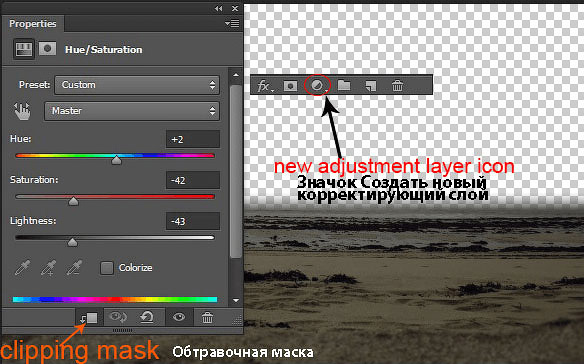Create a new layer
The width and height of the screenshot is (584, 364).
click(371, 86)
